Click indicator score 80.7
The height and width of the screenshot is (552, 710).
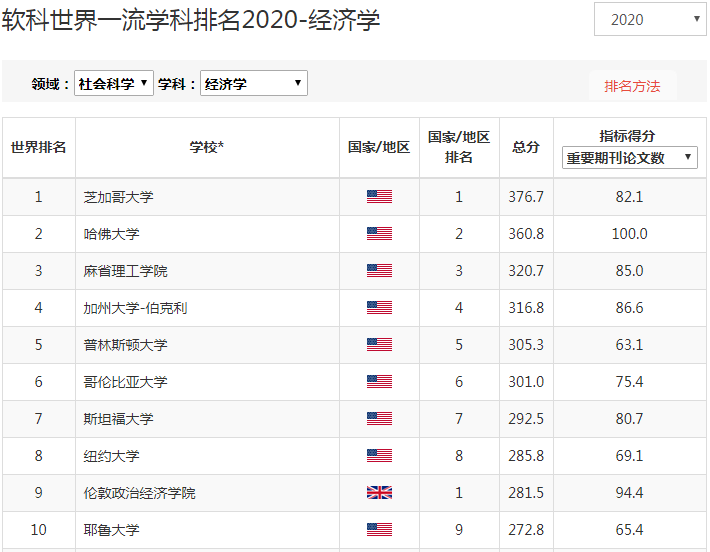(x=629, y=419)
